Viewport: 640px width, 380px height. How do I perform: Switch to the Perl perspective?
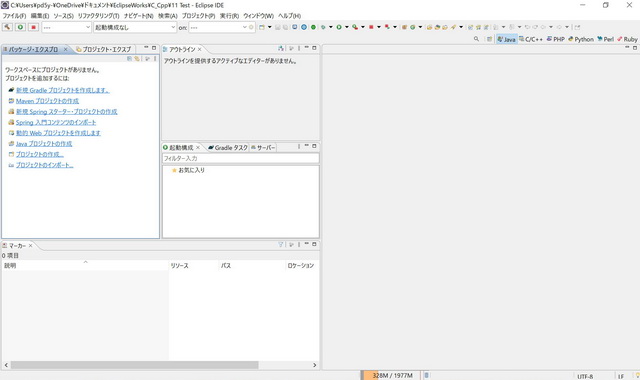(x=605, y=39)
